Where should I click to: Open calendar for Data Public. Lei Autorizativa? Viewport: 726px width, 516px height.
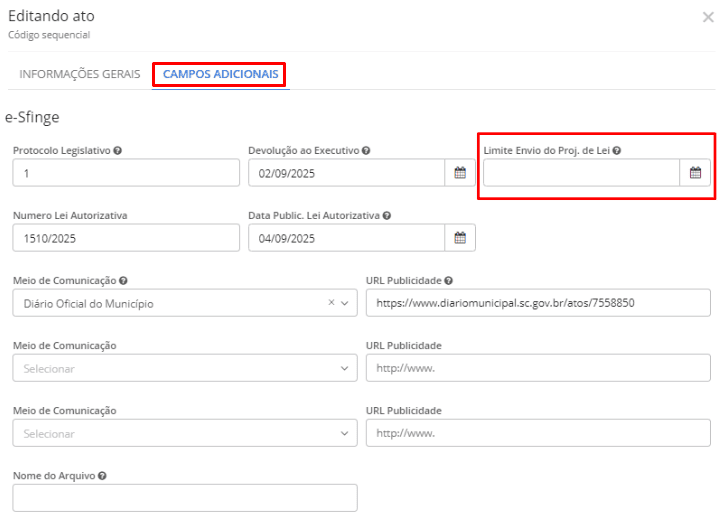(460, 238)
